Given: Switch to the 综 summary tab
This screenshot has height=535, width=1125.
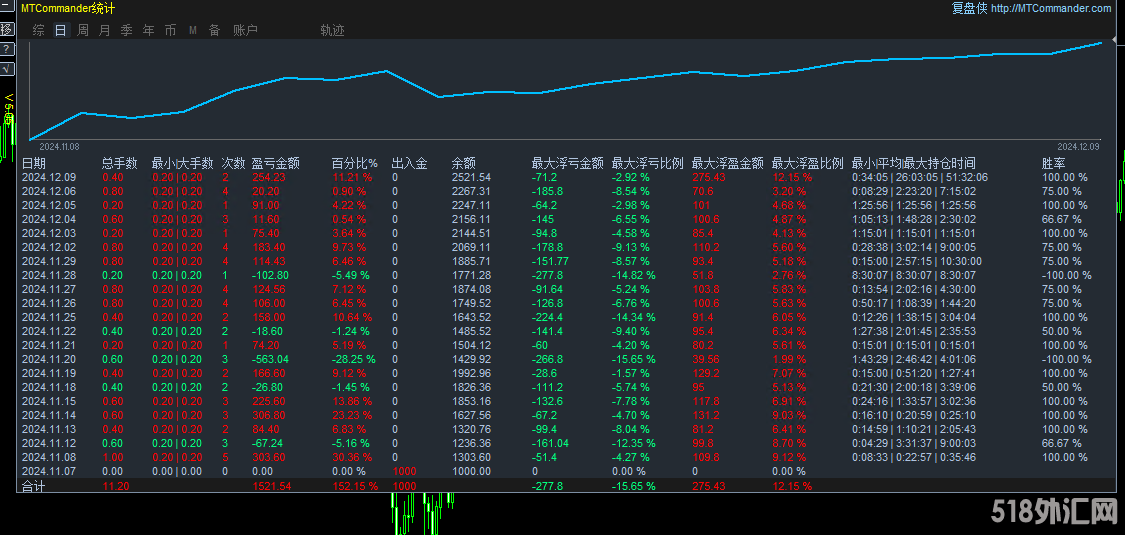Looking at the screenshot, I should pos(39,31).
